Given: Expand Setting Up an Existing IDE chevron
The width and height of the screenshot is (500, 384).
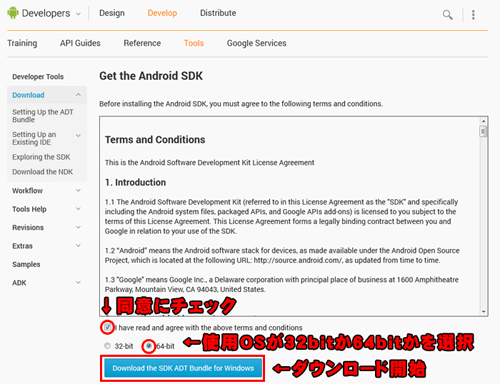Looking at the screenshot, I should [78, 135].
